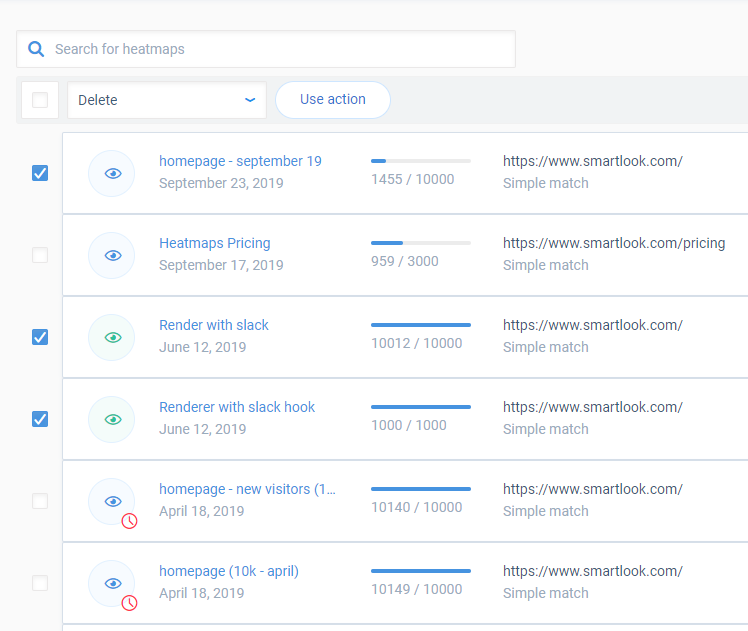Click the progress bar above 10012 / 10000
The image size is (748, 631).
point(421,325)
